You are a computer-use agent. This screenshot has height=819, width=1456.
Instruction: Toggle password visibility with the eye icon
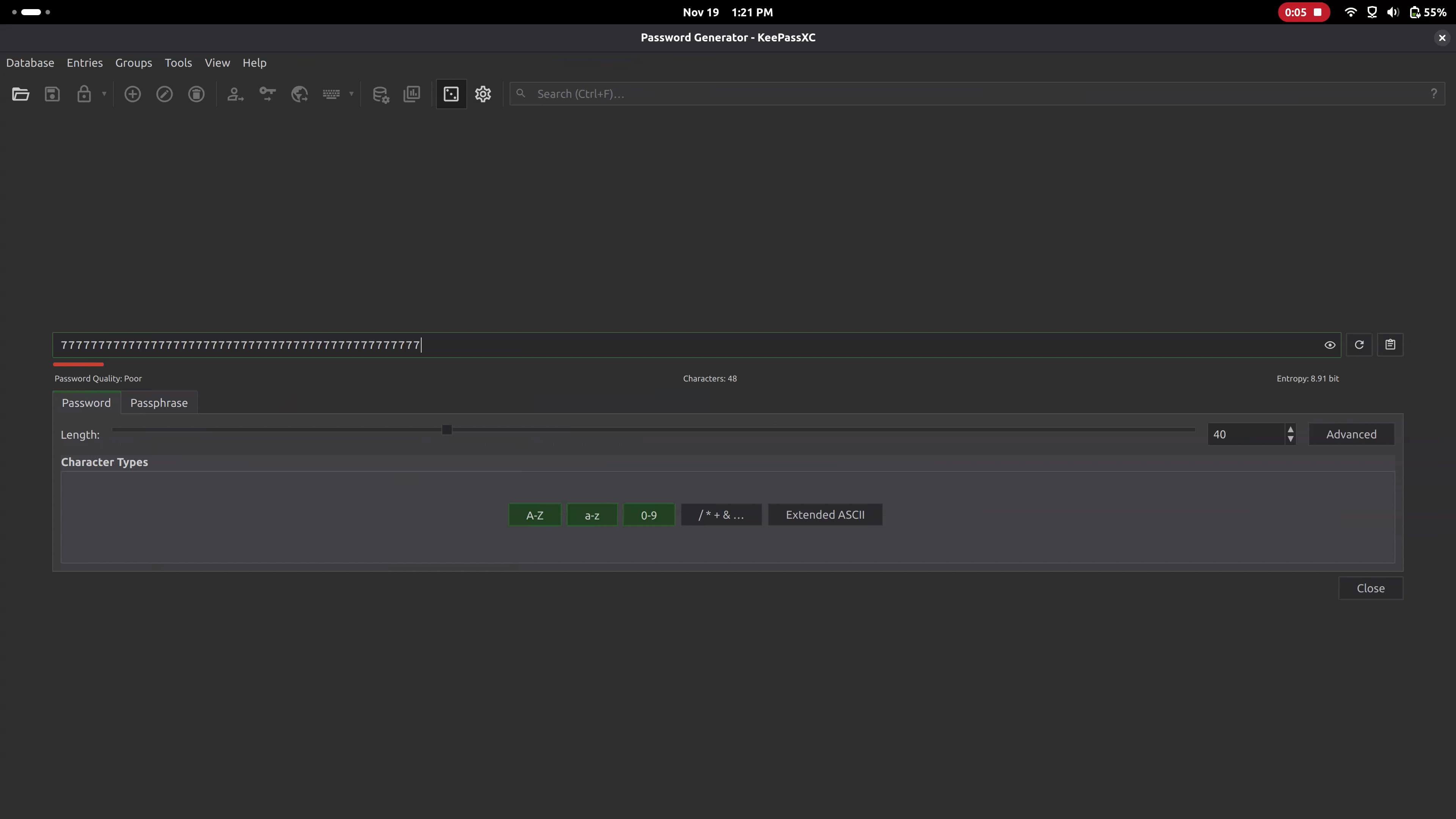(x=1329, y=345)
